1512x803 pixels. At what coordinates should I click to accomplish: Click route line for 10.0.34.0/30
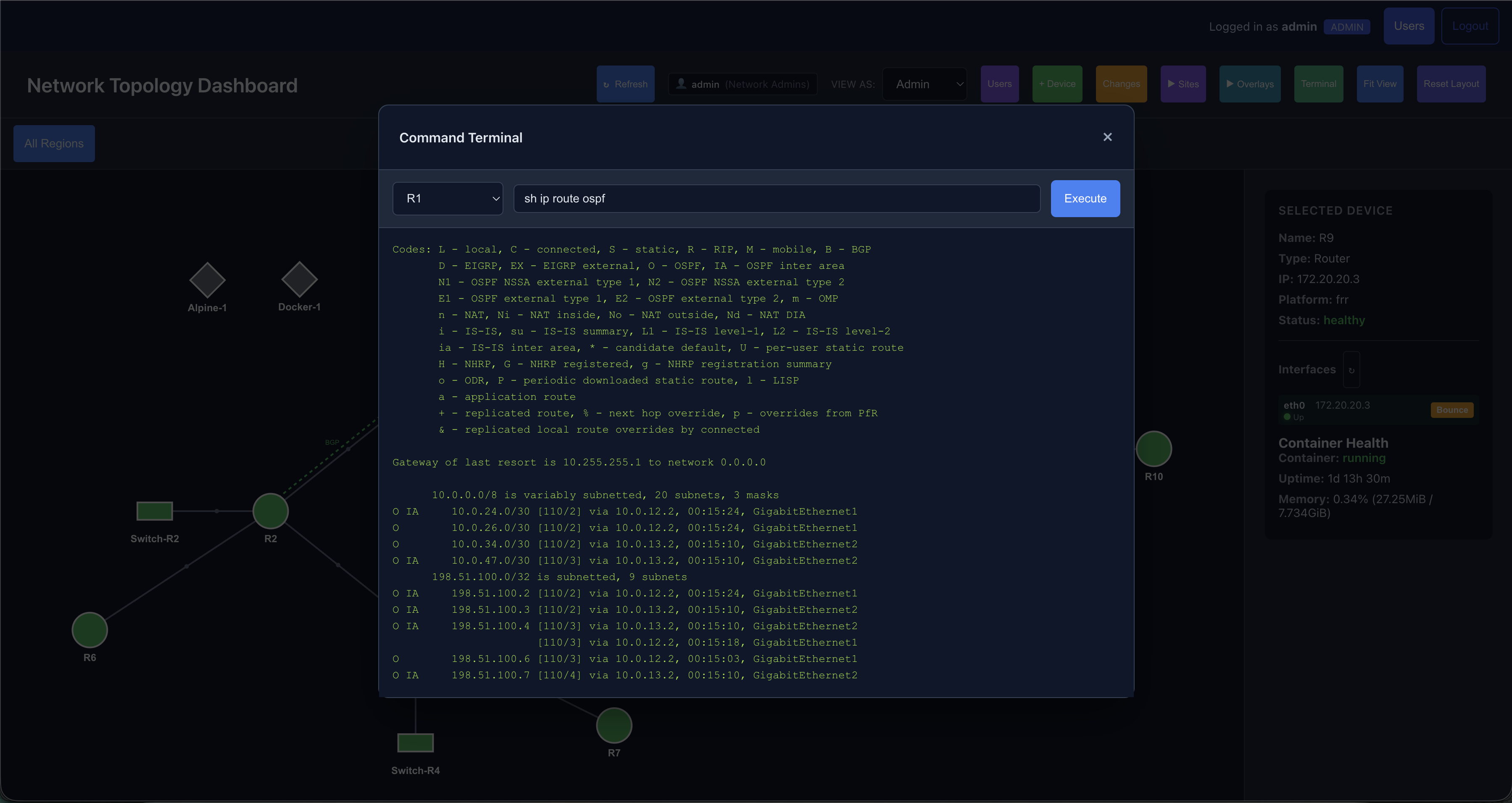[625, 544]
